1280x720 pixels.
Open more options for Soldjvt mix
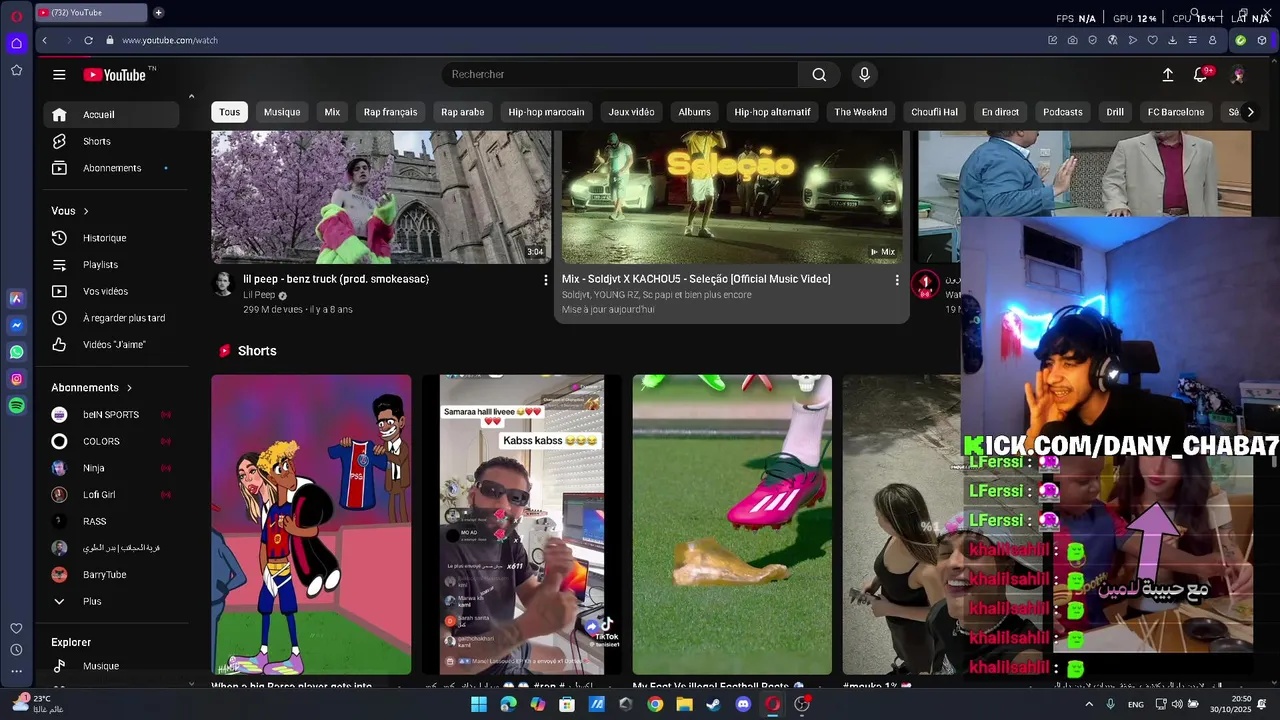pos(896,280)
